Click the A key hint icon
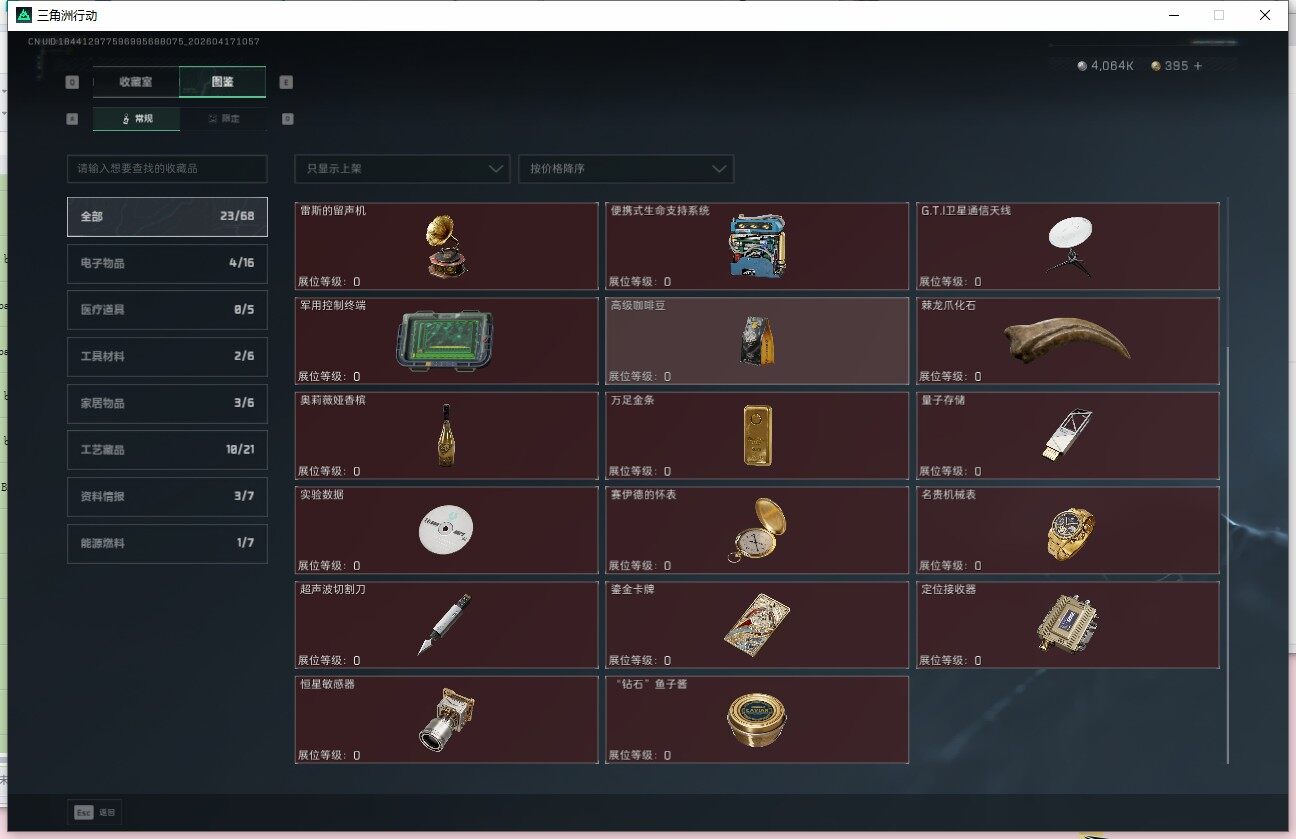Image resolution: width=1296 pixels, height=839 pixels. tap(72, 119)
